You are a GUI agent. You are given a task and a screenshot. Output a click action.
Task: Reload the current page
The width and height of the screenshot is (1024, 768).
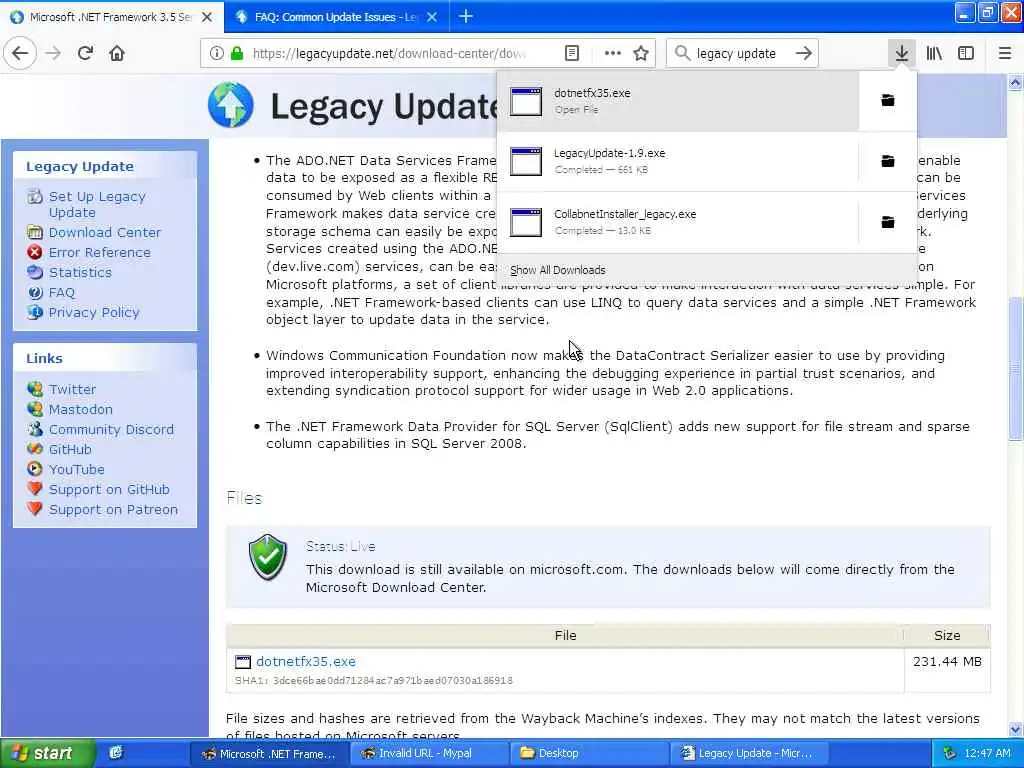click(x=85, y=53)
